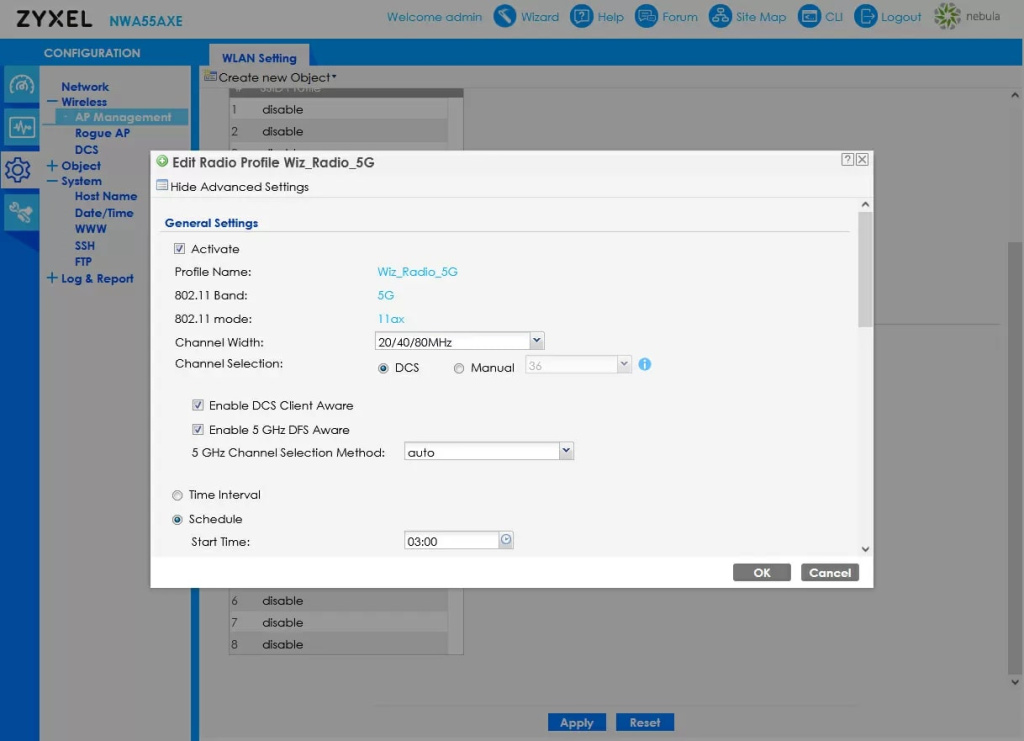
Task: Select the Manual channel radio button
Action: (x=459, y=368)
